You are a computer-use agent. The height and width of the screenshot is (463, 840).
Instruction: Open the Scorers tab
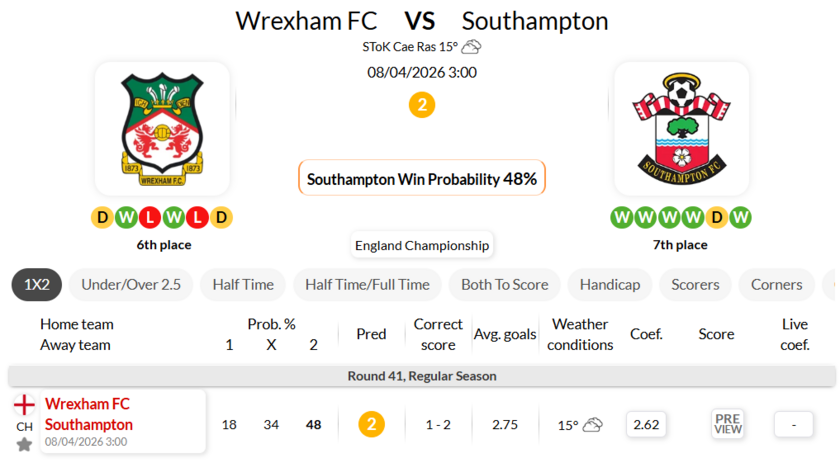[x=695, y=285]
